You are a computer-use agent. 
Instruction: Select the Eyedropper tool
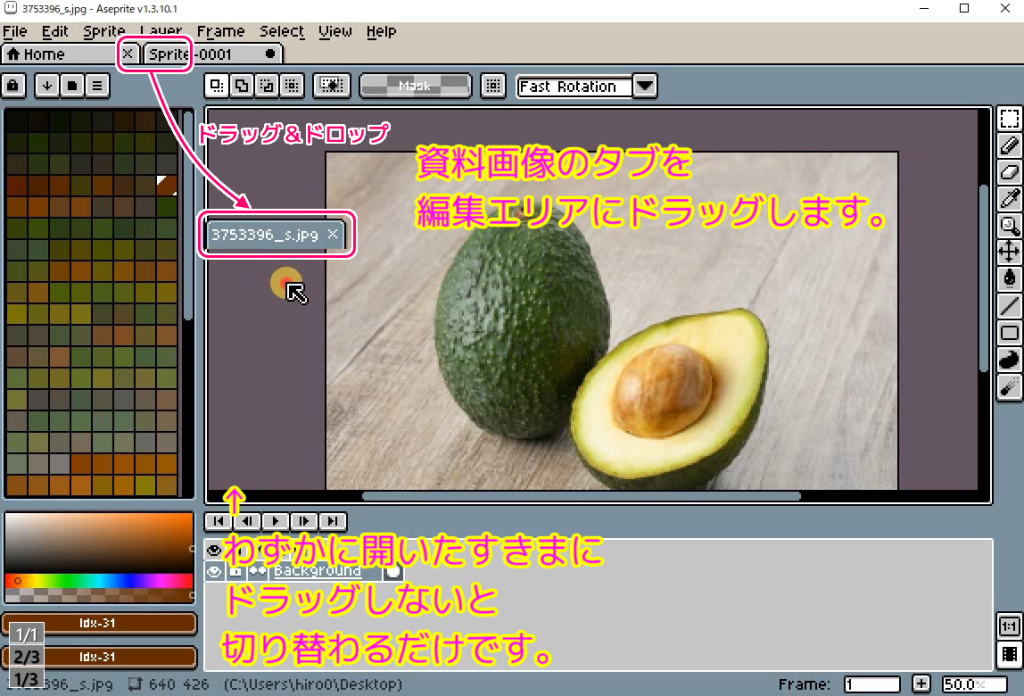click(1009, 196)
